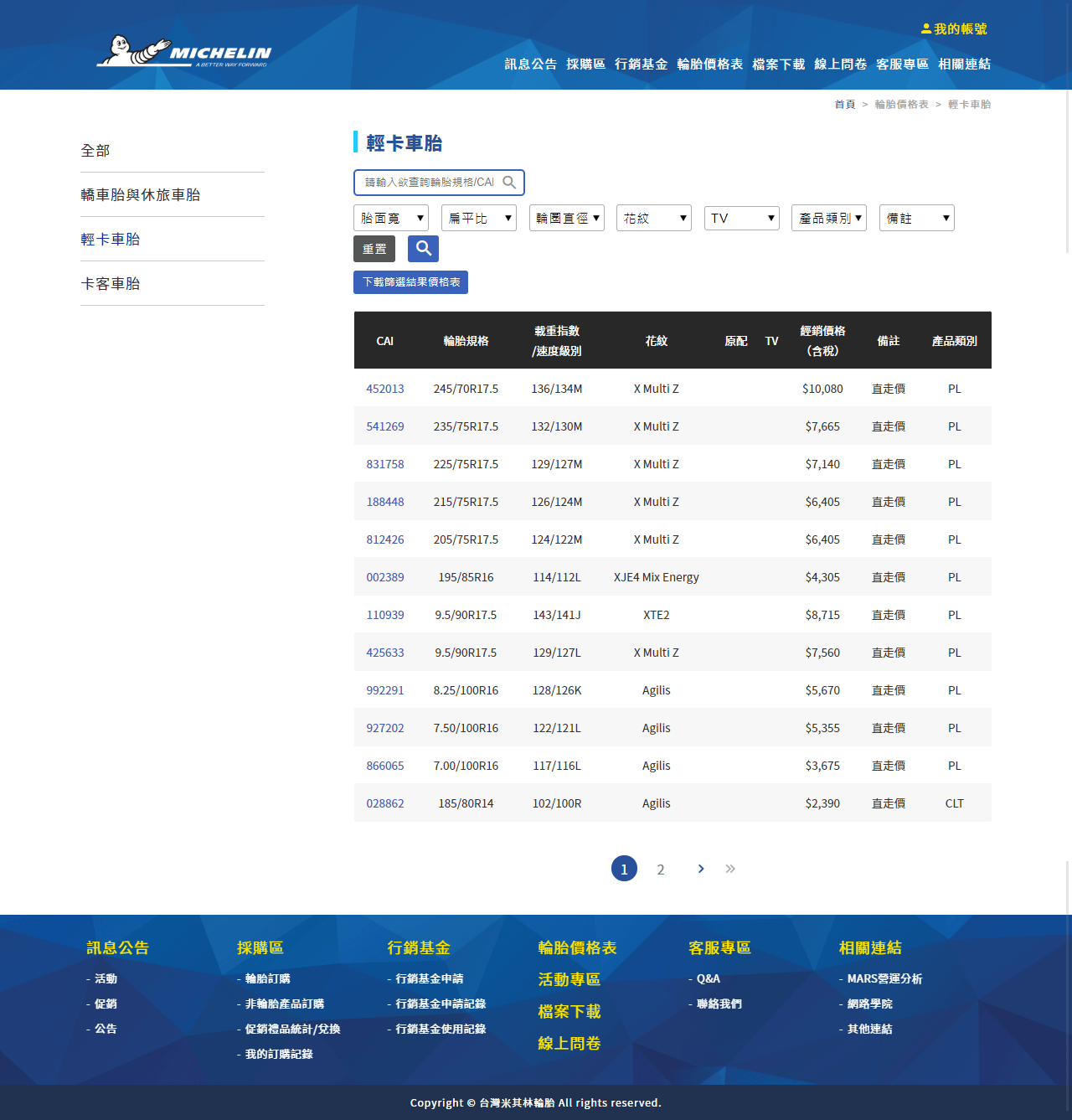Click footer 行銷基金申請 link
This screenshot has height=1120, width=1072.
[x=430, y=978]
